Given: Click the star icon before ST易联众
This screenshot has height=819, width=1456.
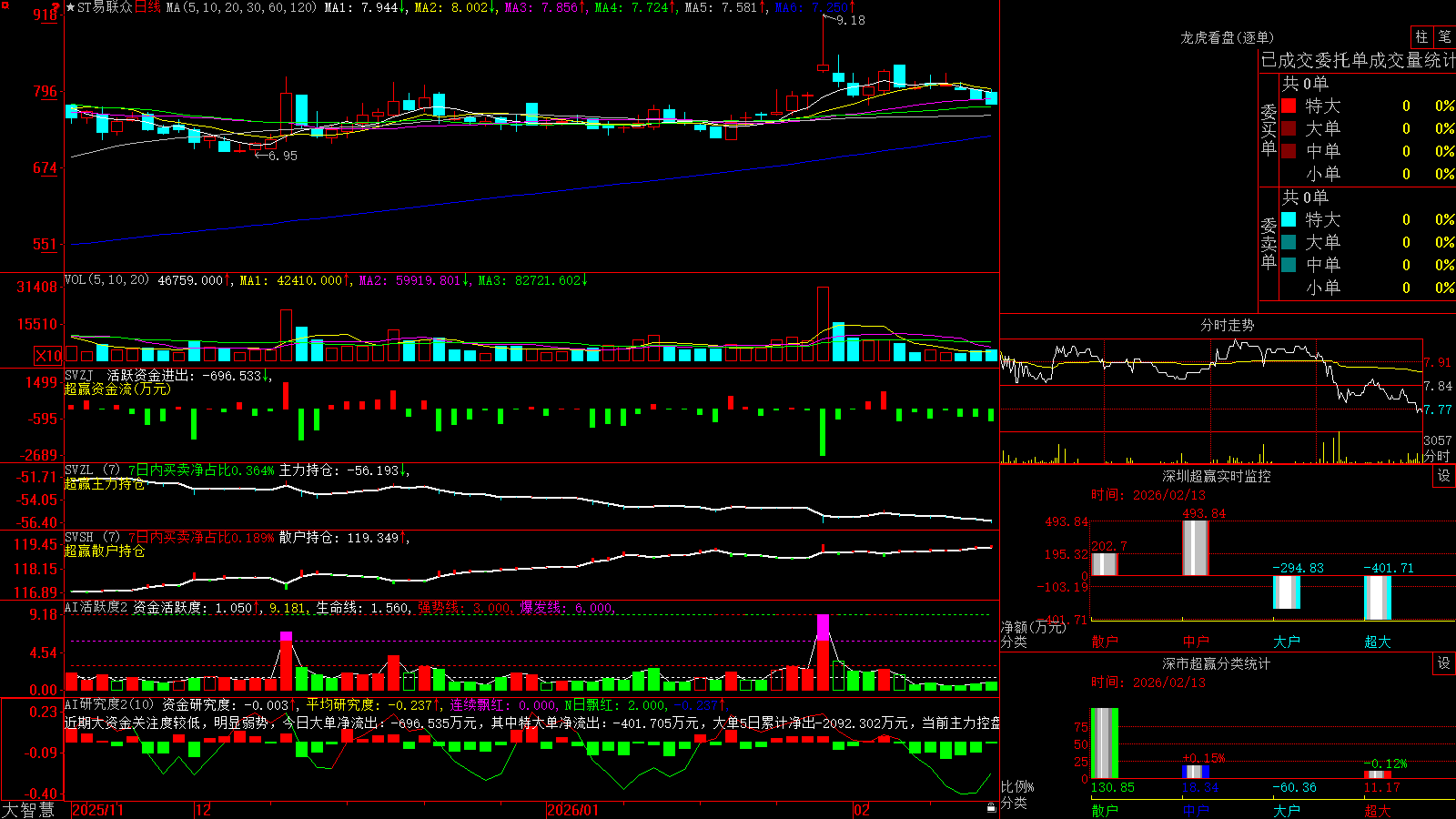Looking at the screenshot, I should [71, 7].
